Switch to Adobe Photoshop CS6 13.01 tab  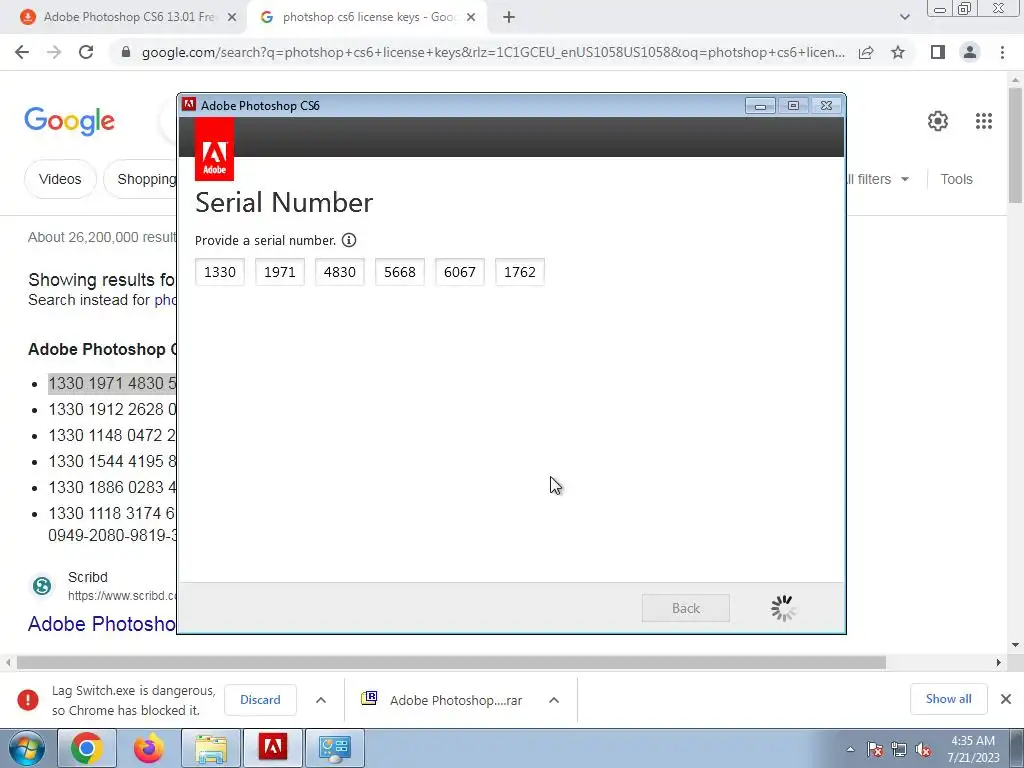tap(129, 18)
